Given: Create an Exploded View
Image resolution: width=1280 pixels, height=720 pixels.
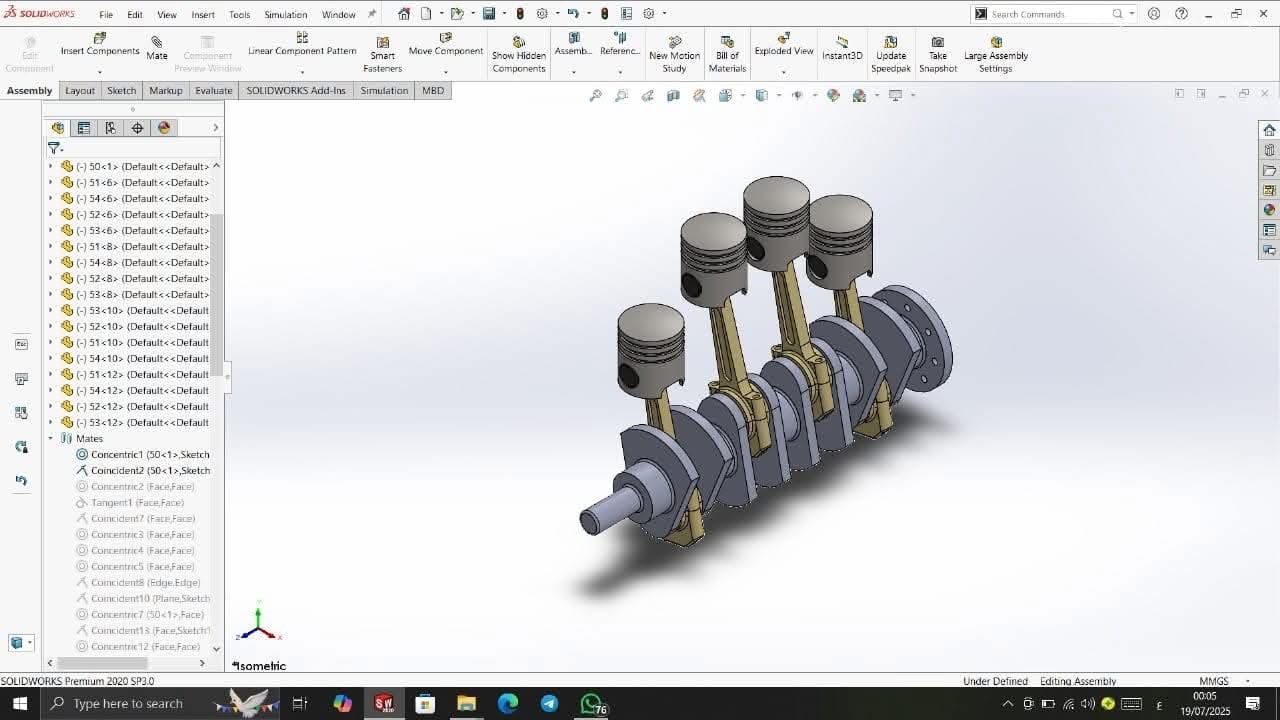Looking at the screenshot, I should click(x=784, y=45).
